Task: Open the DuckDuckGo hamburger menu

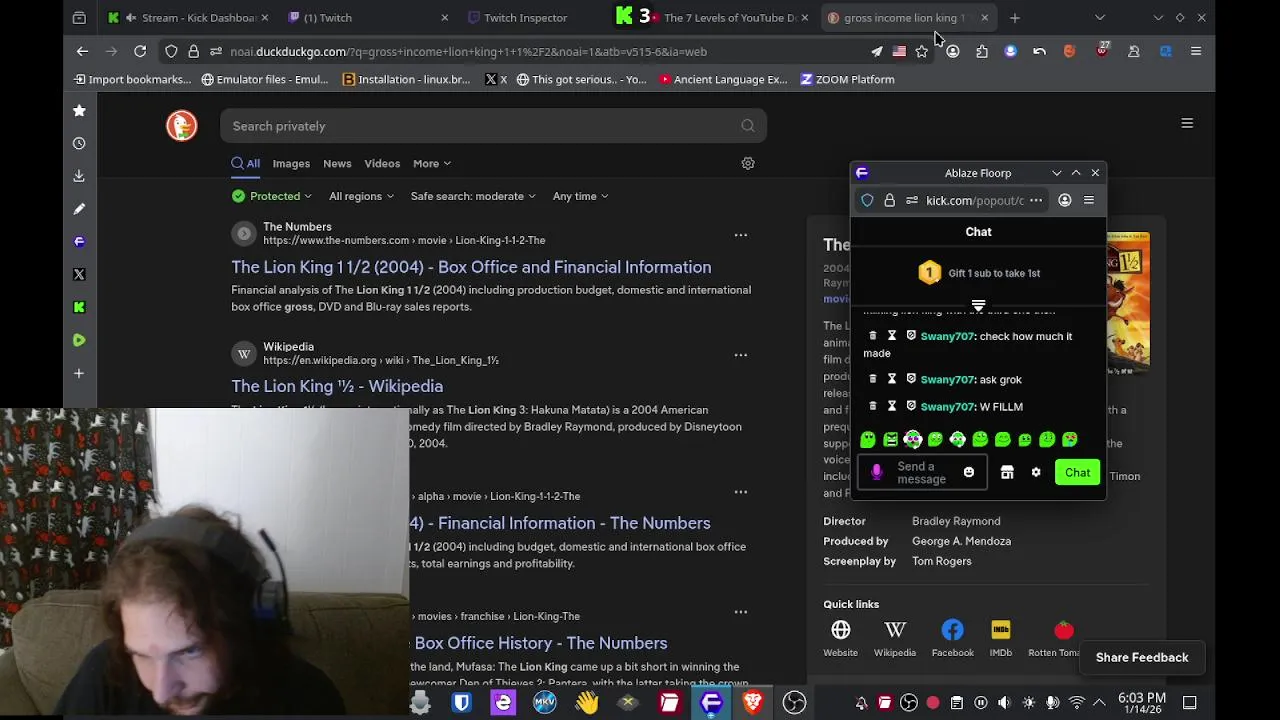Action: [x=1187, y=123]
